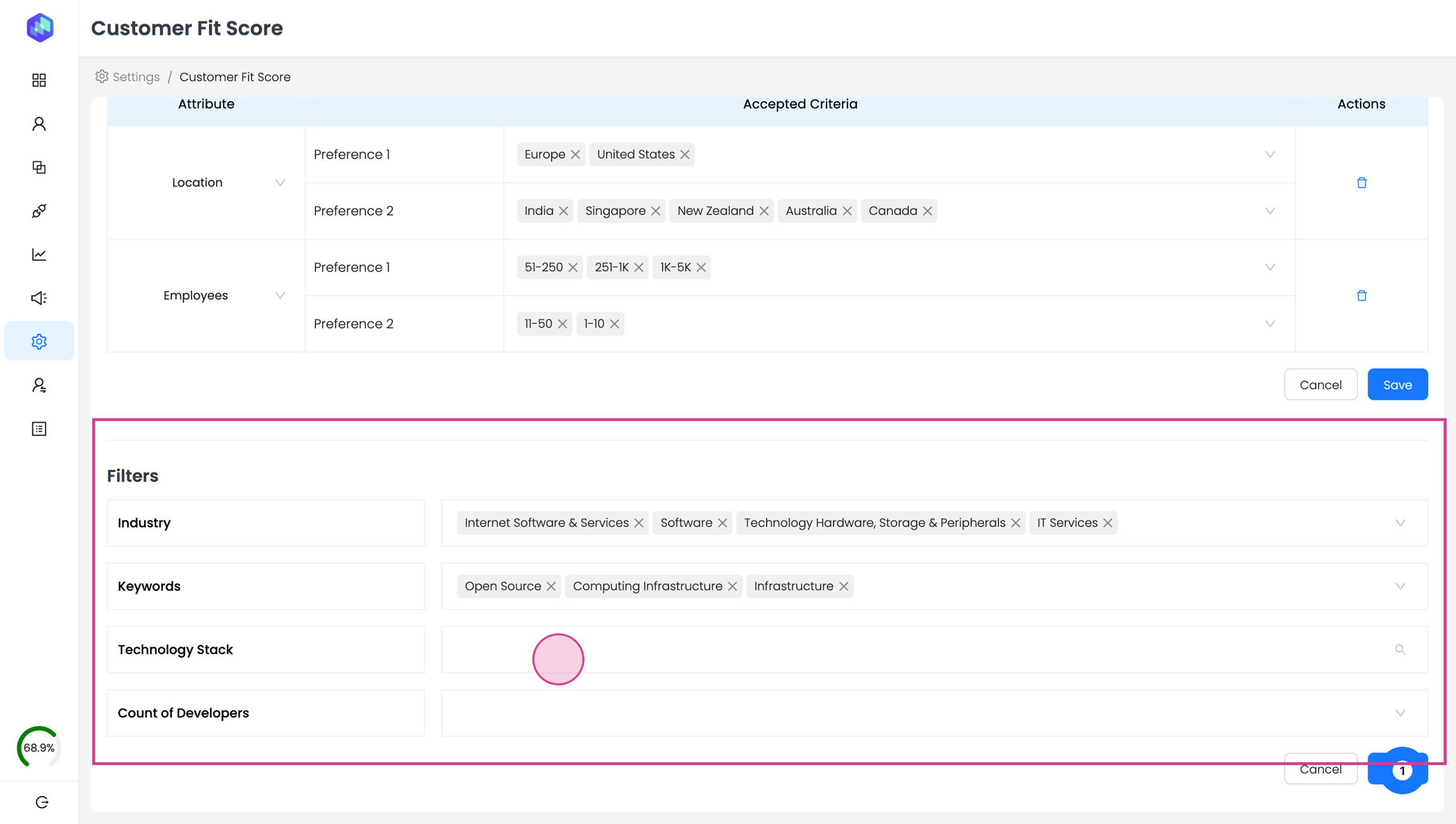This screenshot has width=1456, height=824.
Task: Select the Settings gear sidebar icon
Action: click(x=39, y=341)
